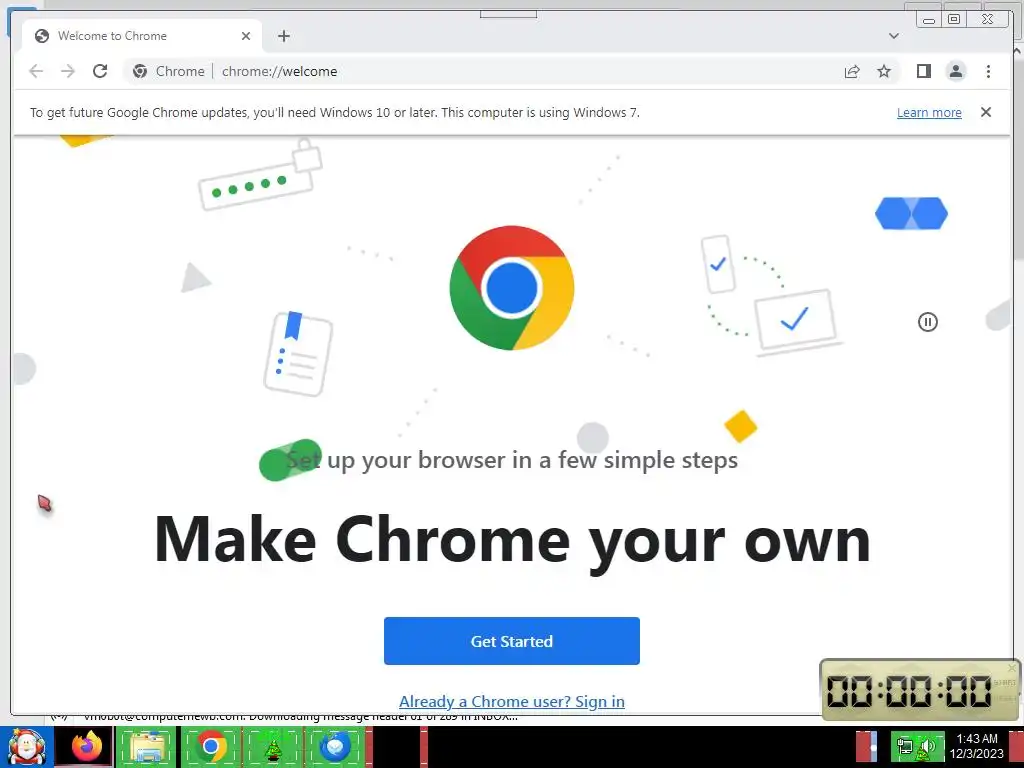
Task: Open Thunderbird from the taskbar
Action: [336, 747]
